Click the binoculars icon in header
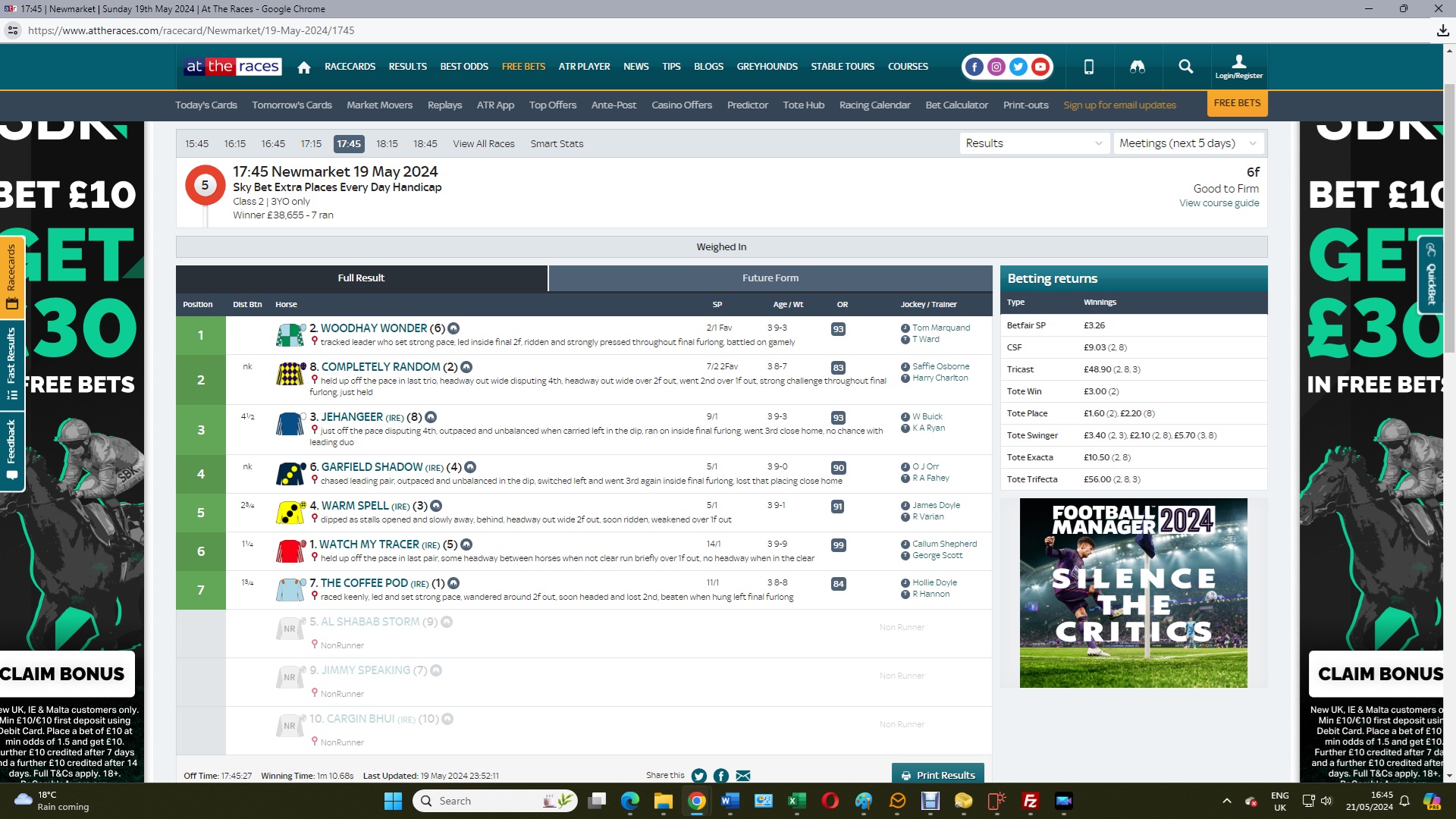Screen dimensions: 1456x819 point(1137,67)
